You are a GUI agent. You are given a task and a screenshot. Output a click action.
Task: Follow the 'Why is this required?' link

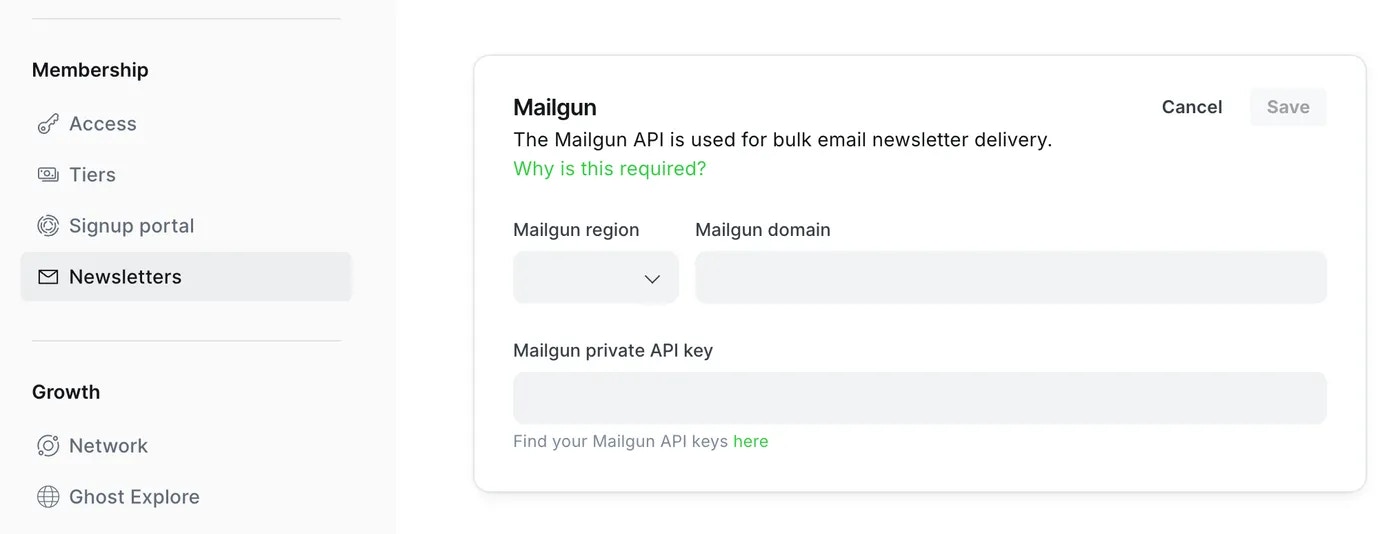click(610, 169)
